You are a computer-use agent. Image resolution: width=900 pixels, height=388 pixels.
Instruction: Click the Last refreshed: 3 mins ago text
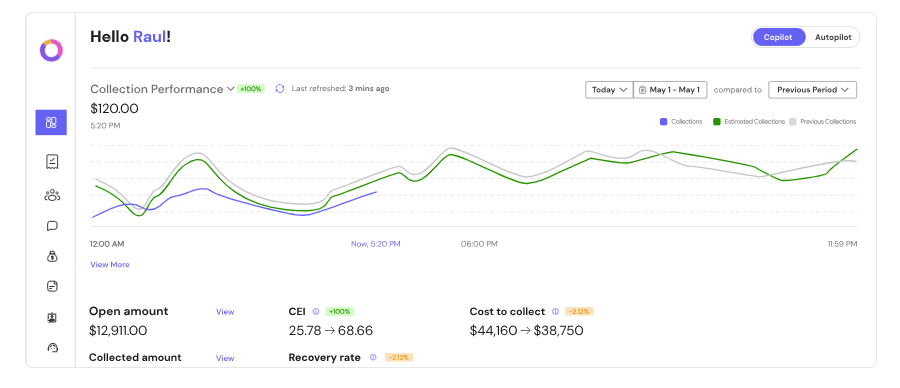click(x=340, y=89)
